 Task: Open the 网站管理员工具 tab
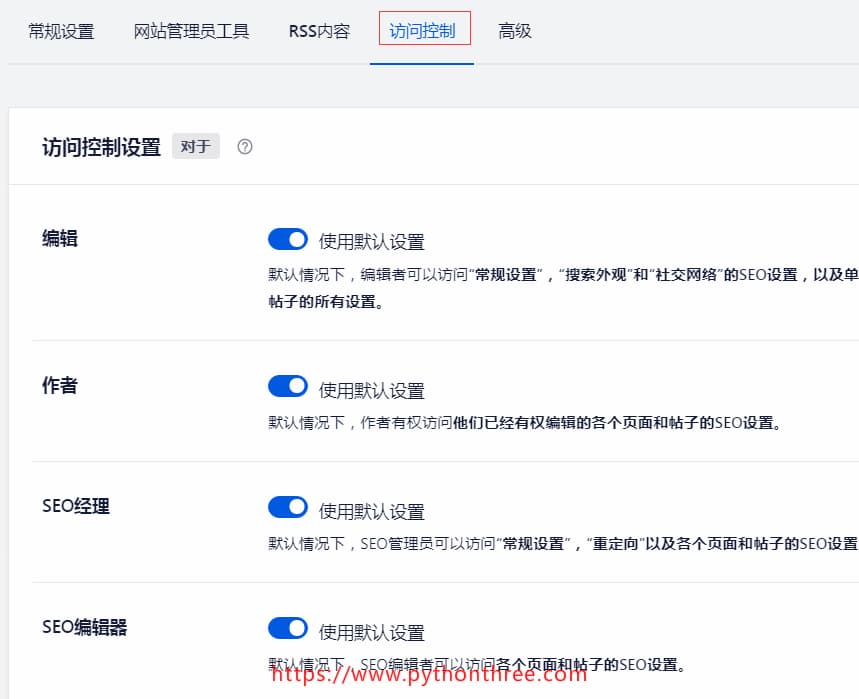coord(191,31)
